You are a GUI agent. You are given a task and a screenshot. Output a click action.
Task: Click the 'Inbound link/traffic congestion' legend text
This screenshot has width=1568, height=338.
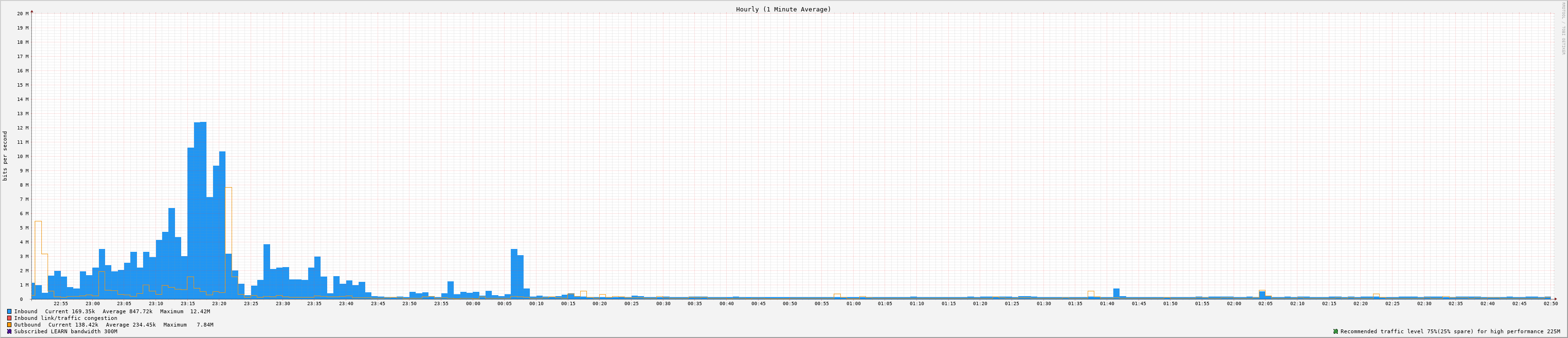pyautogui.click(x=66, y=318)
